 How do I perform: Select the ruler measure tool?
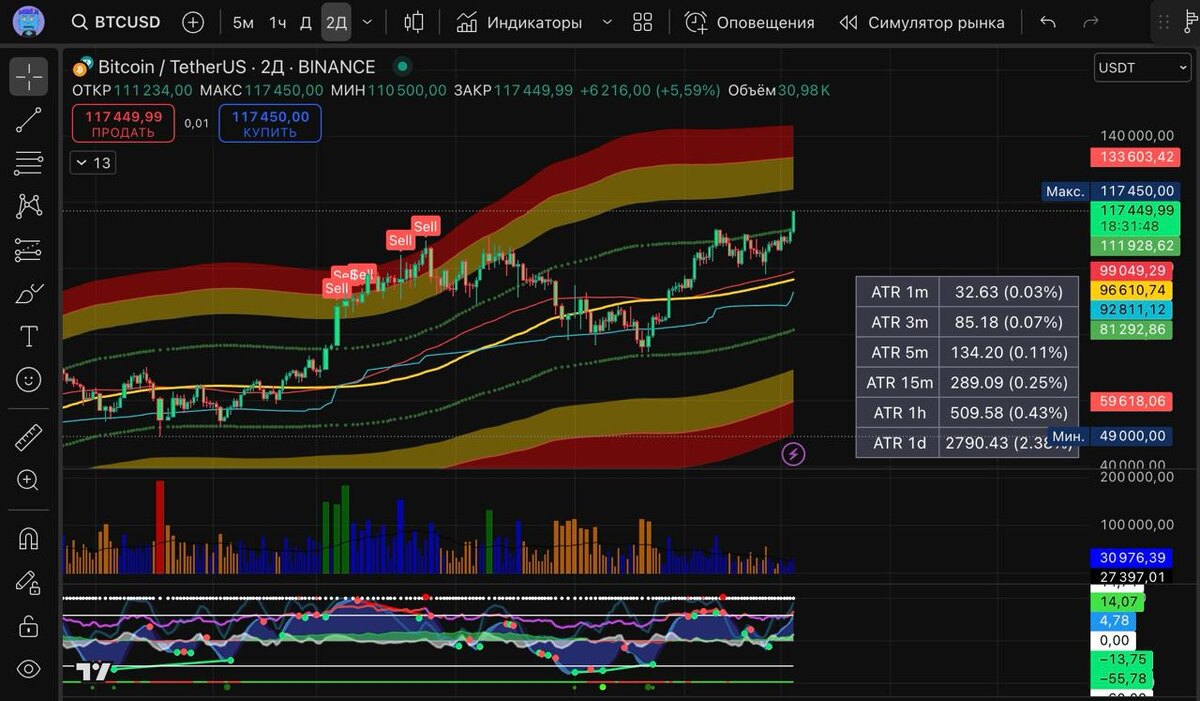click(29, 437)
